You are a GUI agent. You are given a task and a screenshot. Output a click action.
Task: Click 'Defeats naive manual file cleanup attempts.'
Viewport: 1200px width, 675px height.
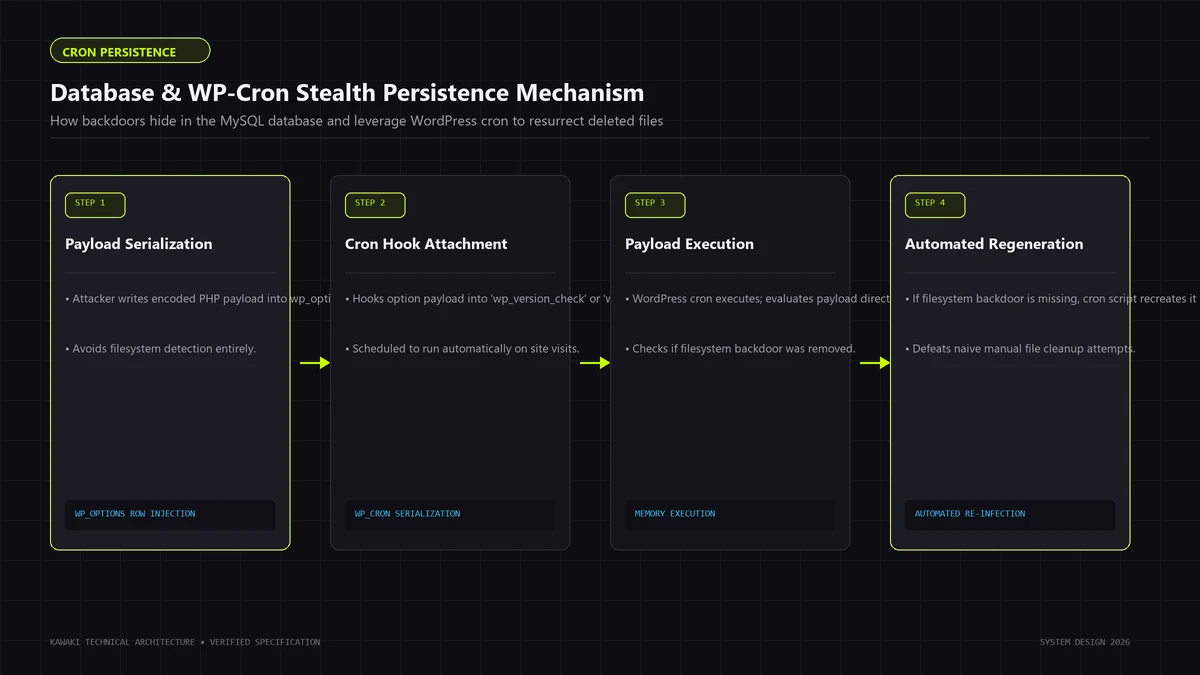click(1020, 349)
